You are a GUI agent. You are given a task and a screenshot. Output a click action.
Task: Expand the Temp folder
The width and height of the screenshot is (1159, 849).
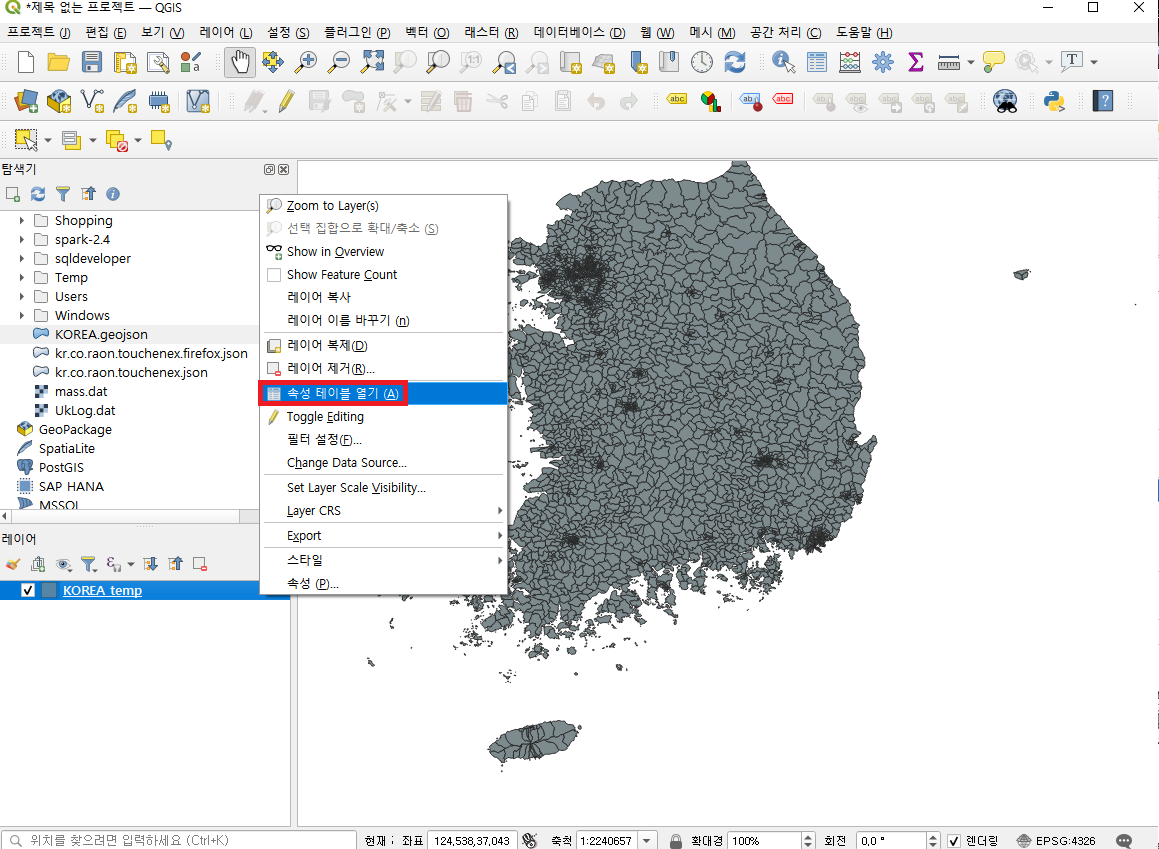point(21,278)
